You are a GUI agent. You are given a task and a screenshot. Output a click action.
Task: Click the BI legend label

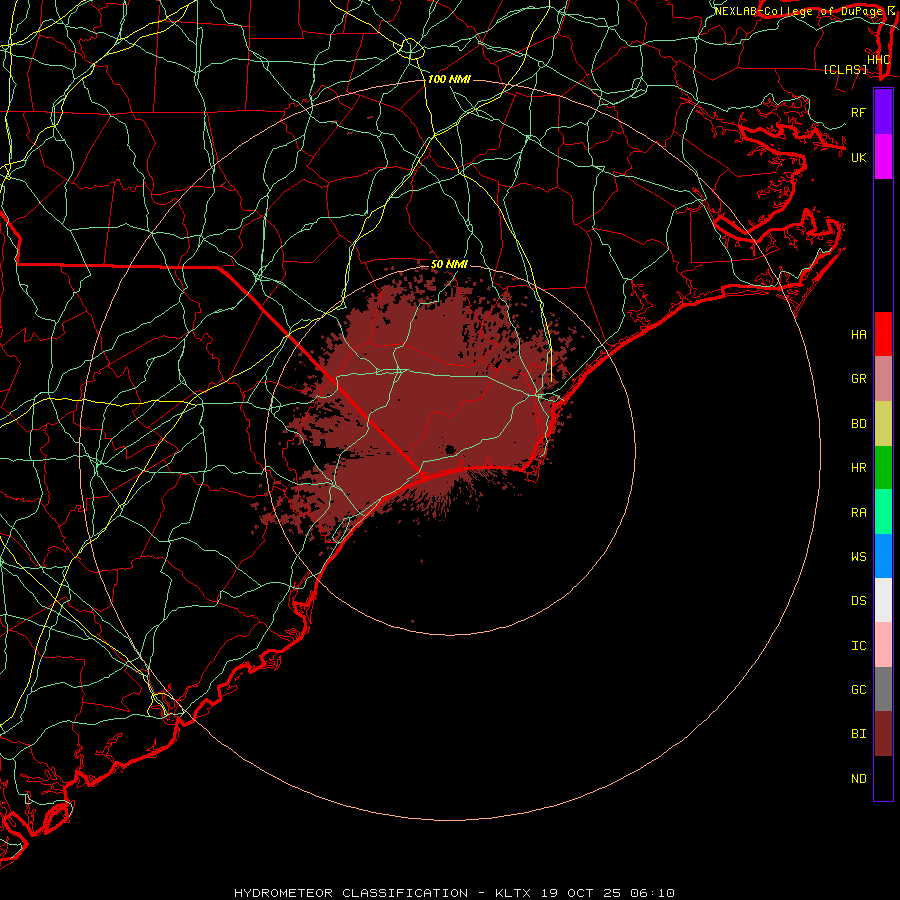click(858, 734)
